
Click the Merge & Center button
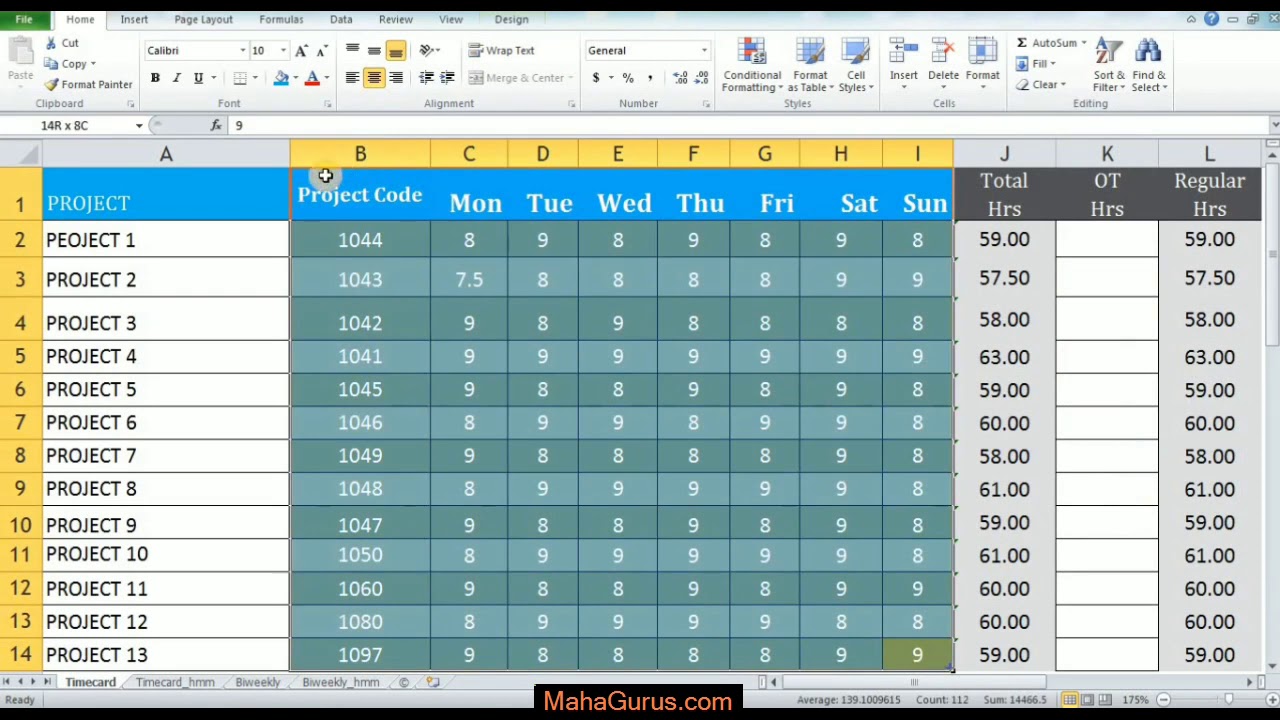[x=516, y=78]
